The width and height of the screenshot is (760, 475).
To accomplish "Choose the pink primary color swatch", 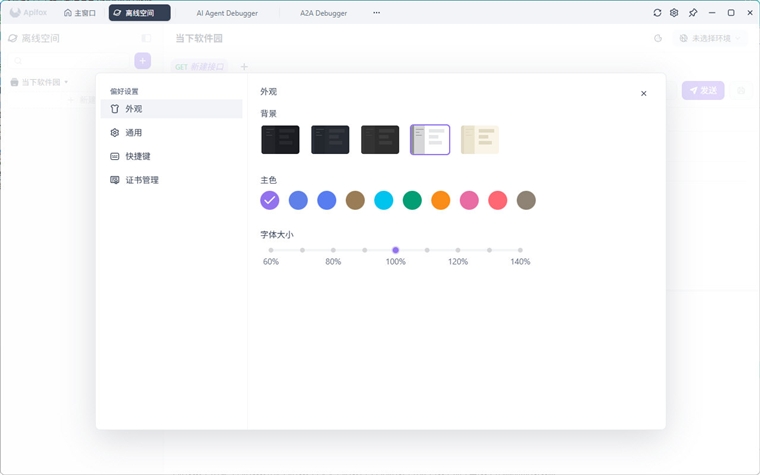I will [x=469, y=200].
